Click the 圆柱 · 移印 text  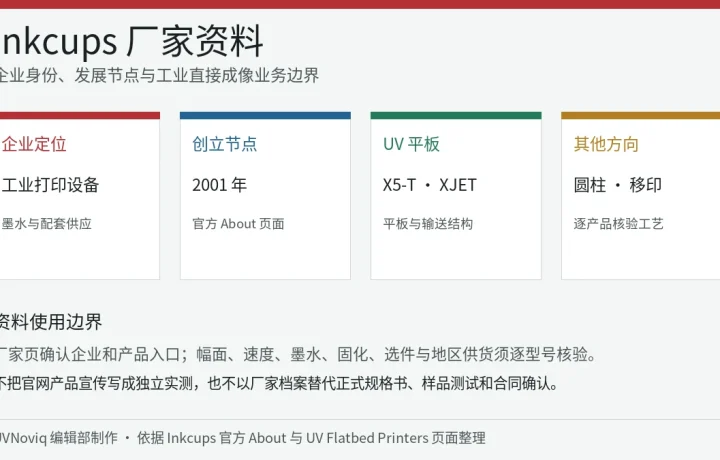click(618, 185)
